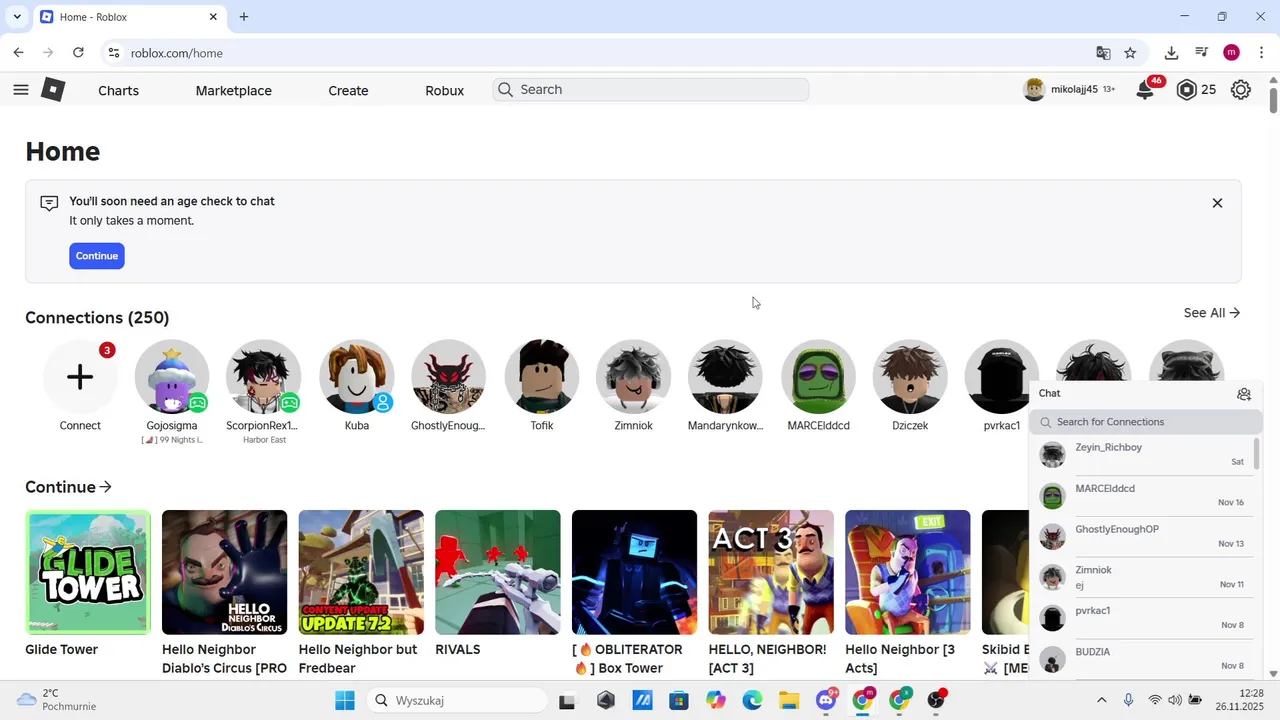
Task: Bookmark this page with the star
Action: [x=1130, y=53]
